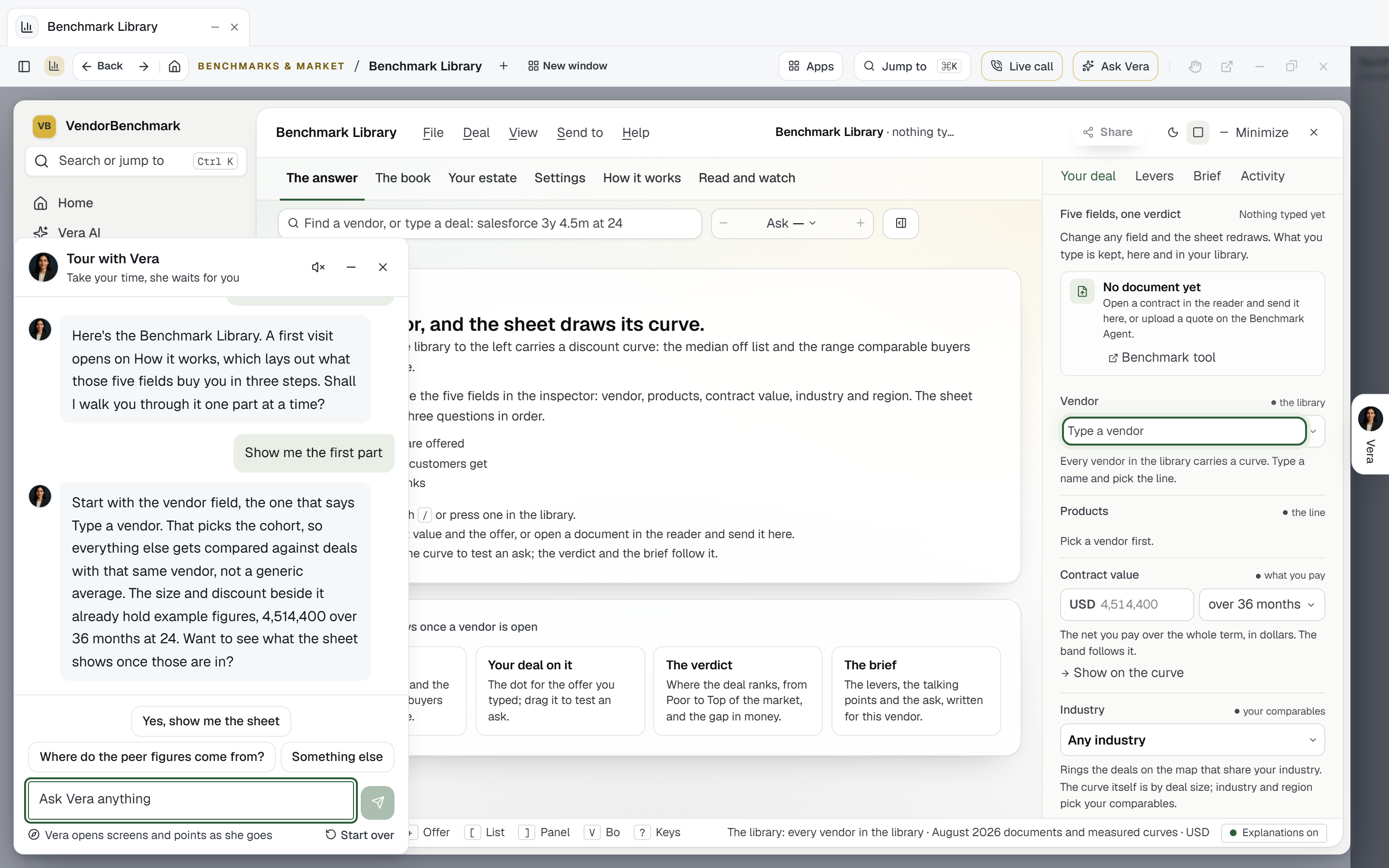Mute Vera's tour audio
This screenshot has width=1389, height=868.
coord(318,267)
